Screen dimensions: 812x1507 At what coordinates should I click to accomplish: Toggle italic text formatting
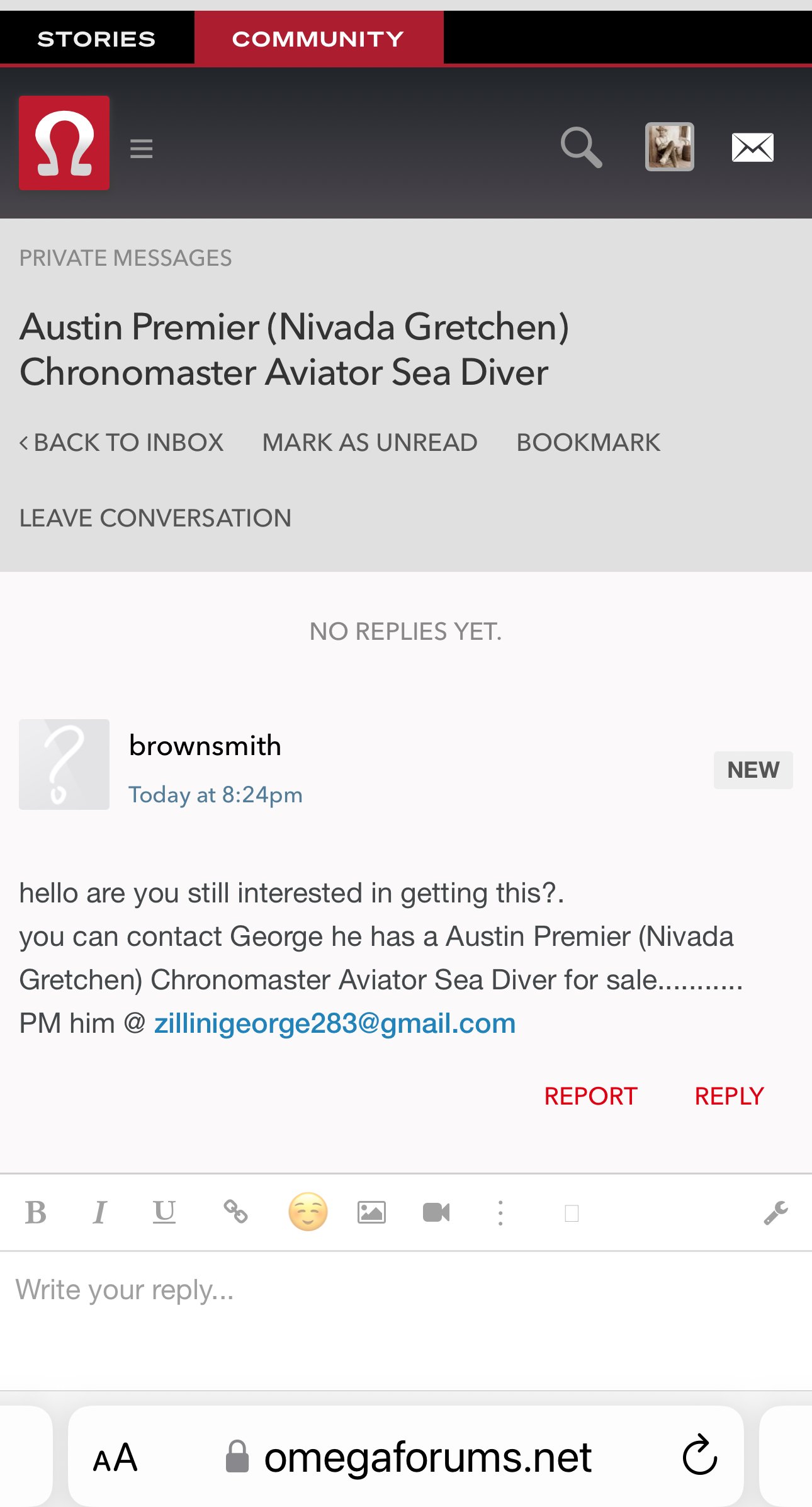[x=99, y=1212]
